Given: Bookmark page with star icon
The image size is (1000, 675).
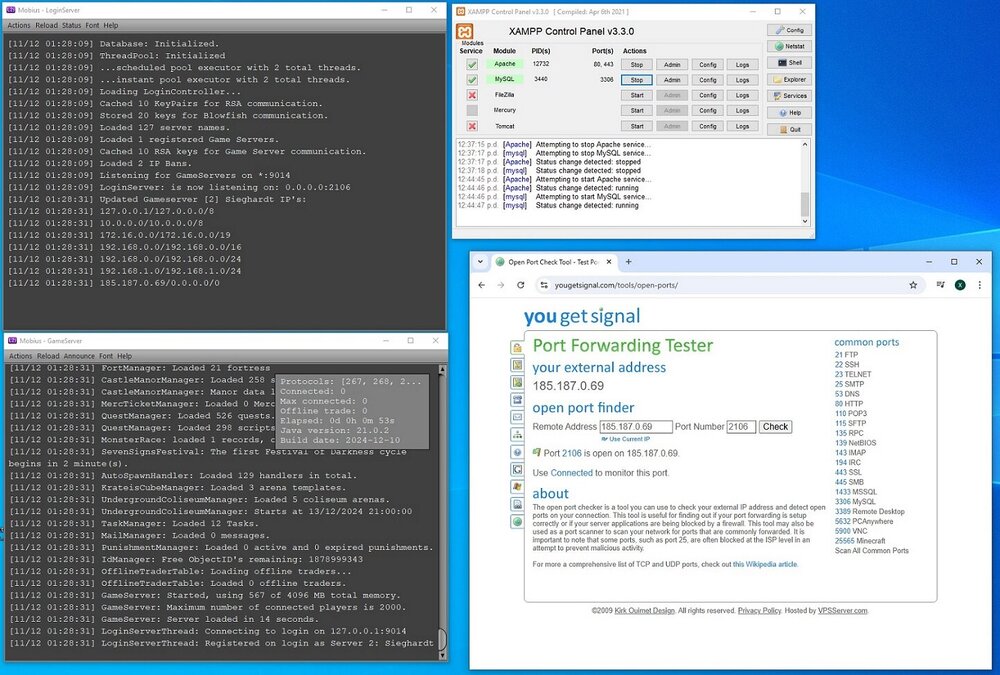Looking at the screenshot, I should [x=913, y=285].
